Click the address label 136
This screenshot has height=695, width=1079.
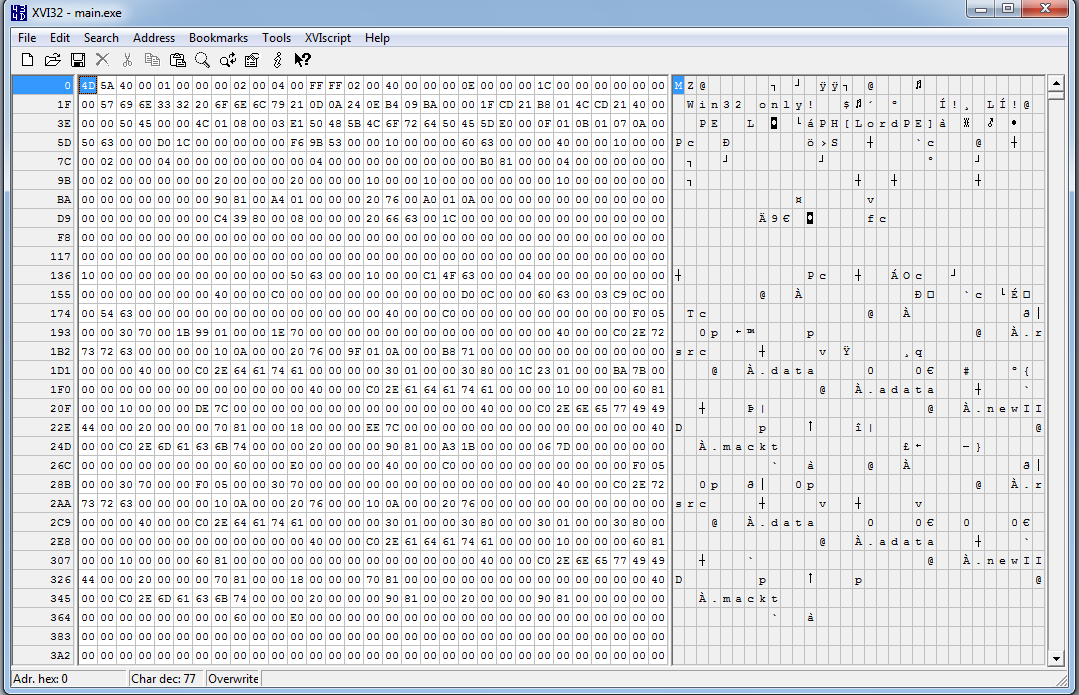tap(61, 275)
